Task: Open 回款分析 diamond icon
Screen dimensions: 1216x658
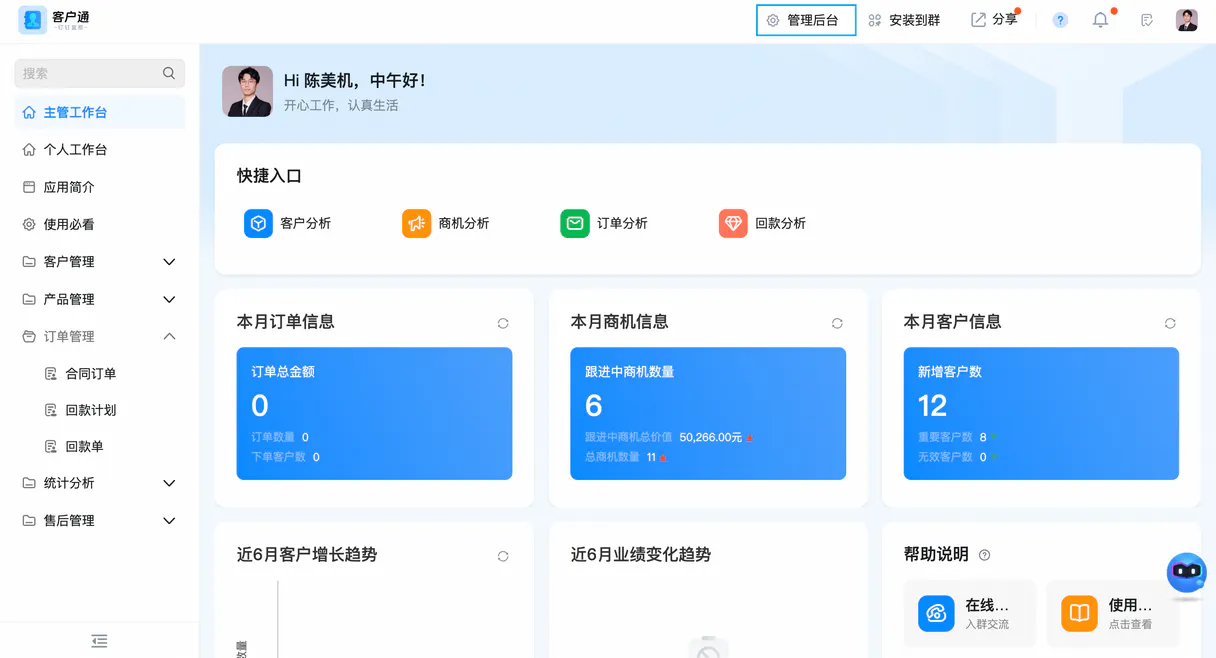Action: point(733,223)
